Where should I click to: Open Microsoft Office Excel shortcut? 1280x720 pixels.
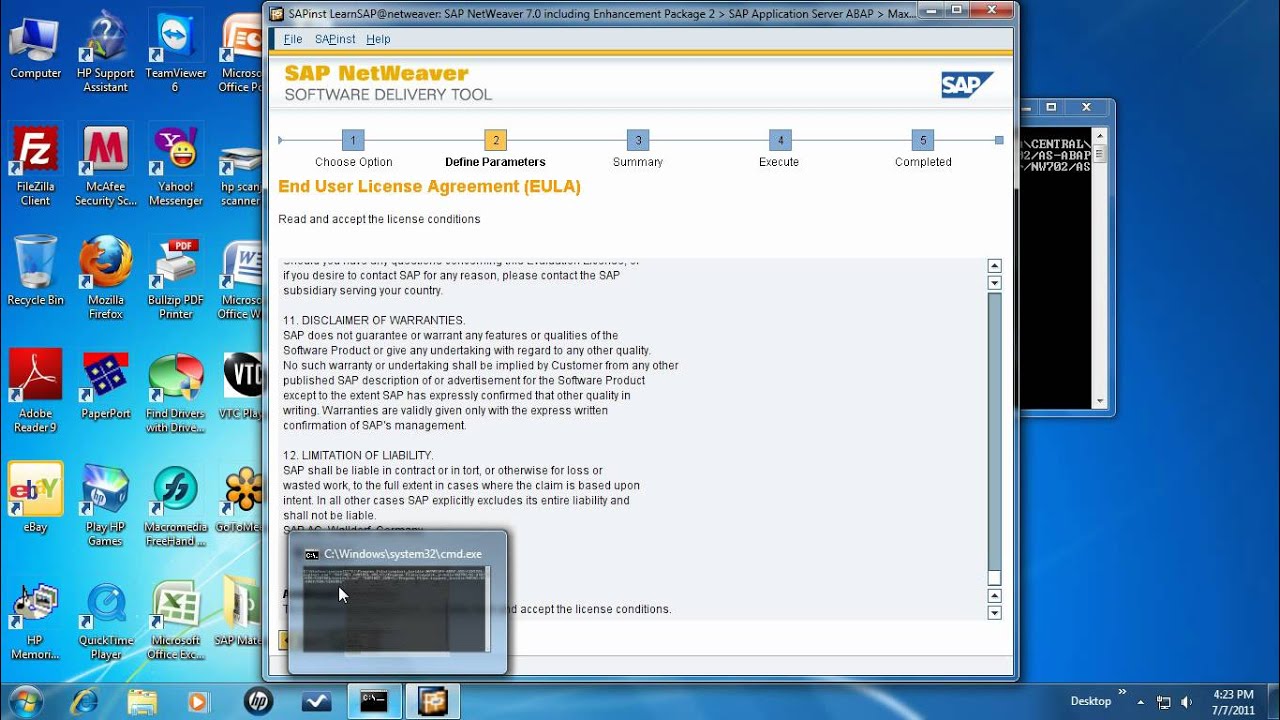[x=175, y=618]
